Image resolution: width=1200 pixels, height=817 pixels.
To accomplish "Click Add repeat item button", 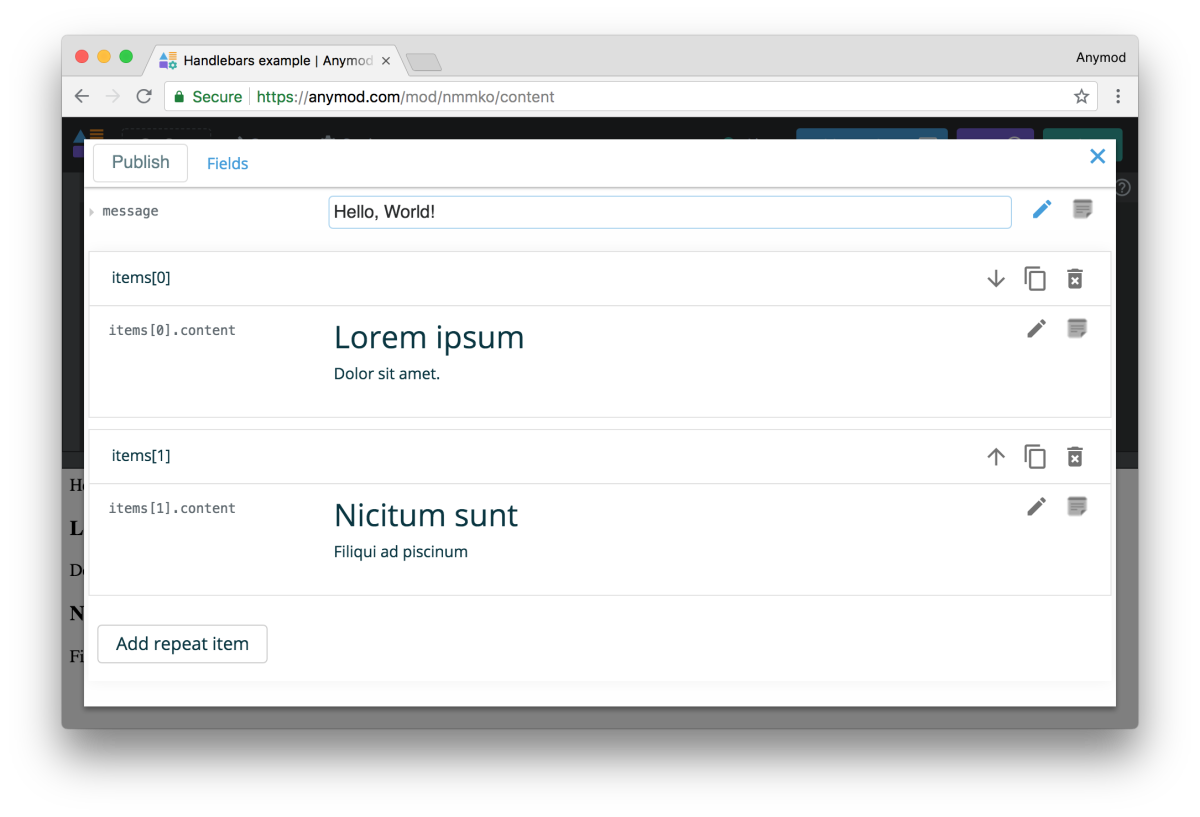I will [182, 644].
